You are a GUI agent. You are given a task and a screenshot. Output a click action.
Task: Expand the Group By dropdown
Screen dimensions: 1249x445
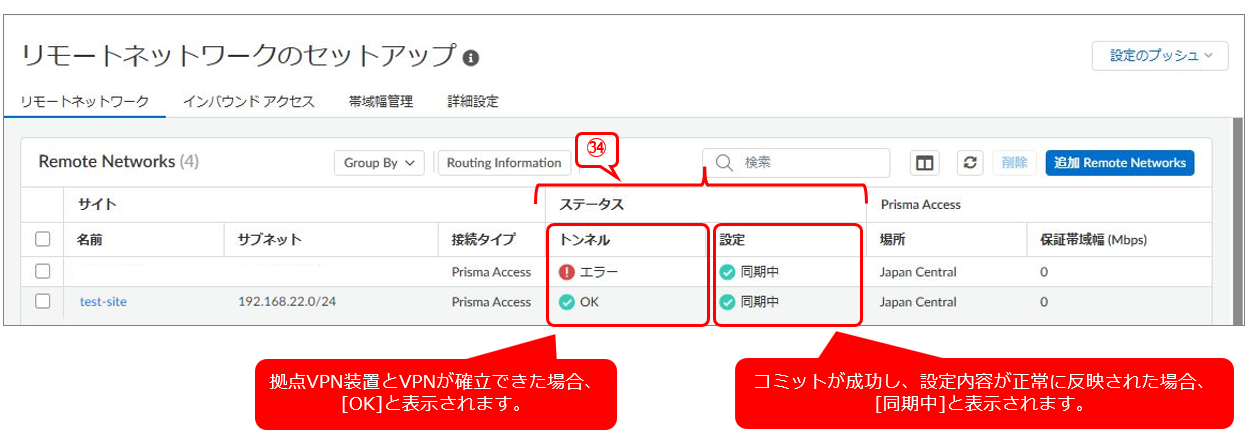(378, 163)
